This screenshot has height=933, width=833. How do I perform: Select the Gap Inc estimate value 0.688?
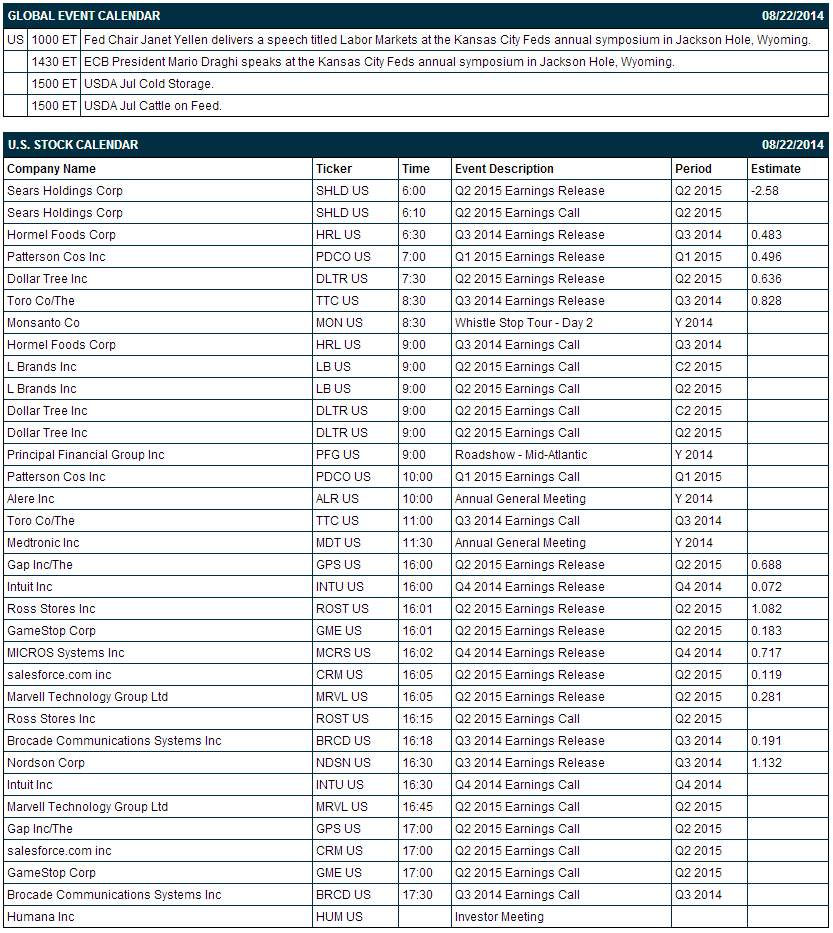tap(766, 565)
